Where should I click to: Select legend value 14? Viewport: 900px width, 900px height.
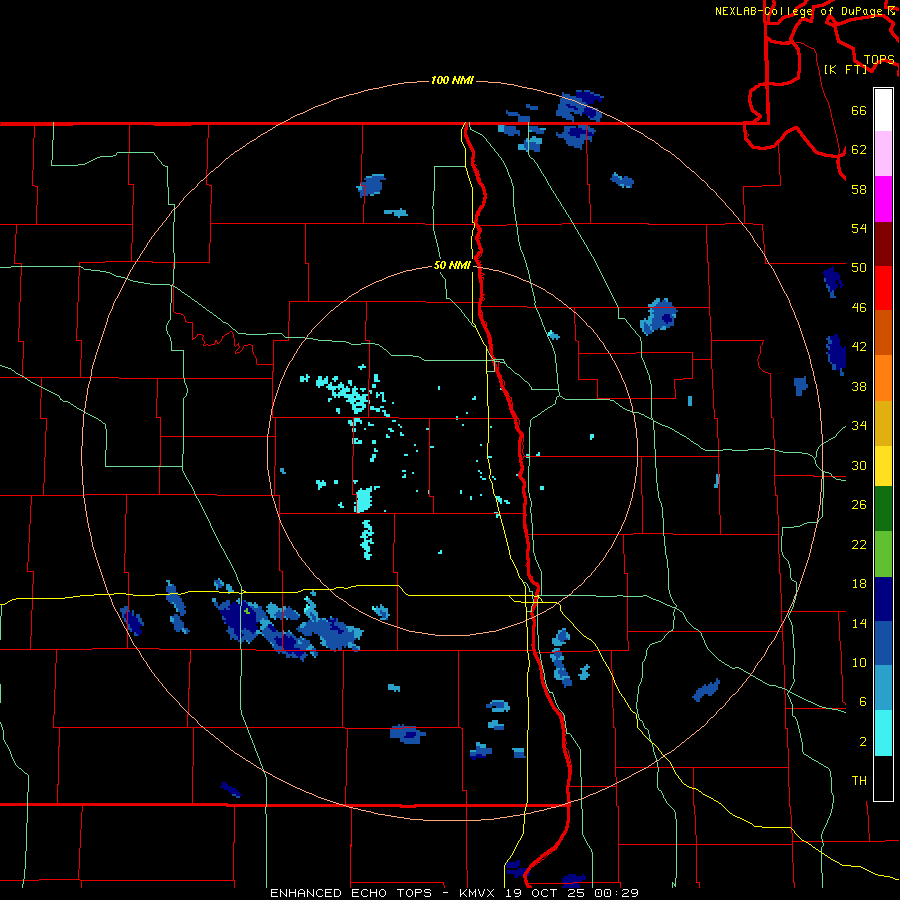point(859,623)
